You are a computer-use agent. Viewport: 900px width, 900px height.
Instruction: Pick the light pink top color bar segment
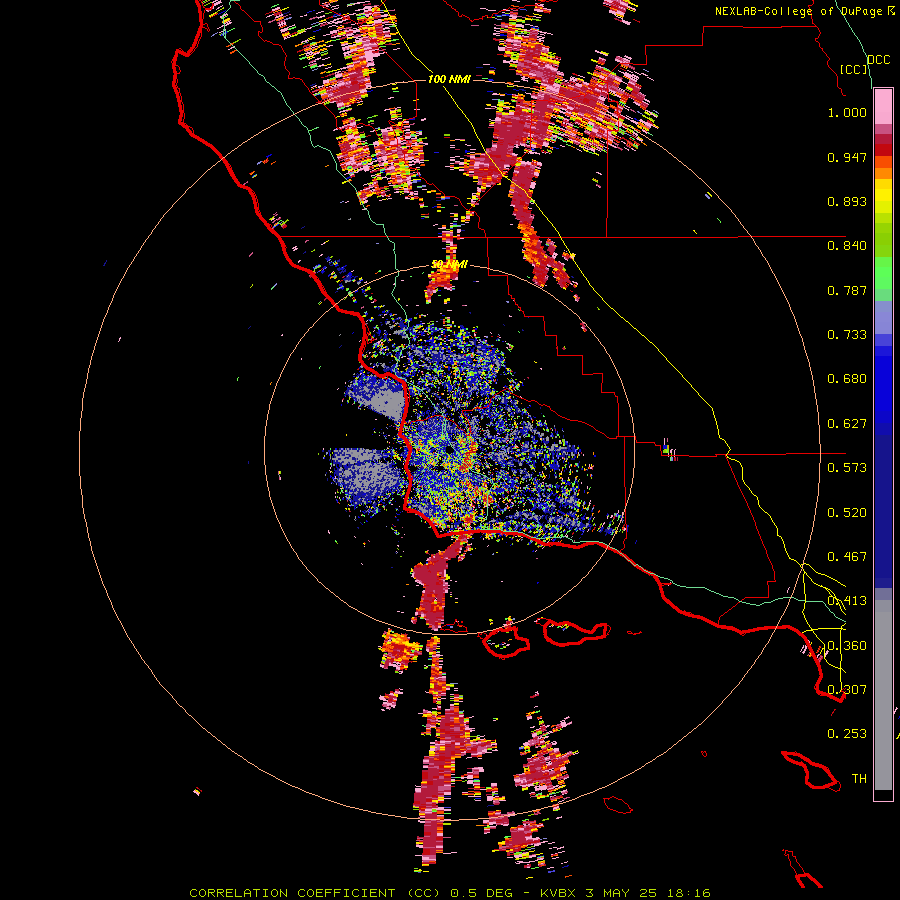click(x=883, y=107)
